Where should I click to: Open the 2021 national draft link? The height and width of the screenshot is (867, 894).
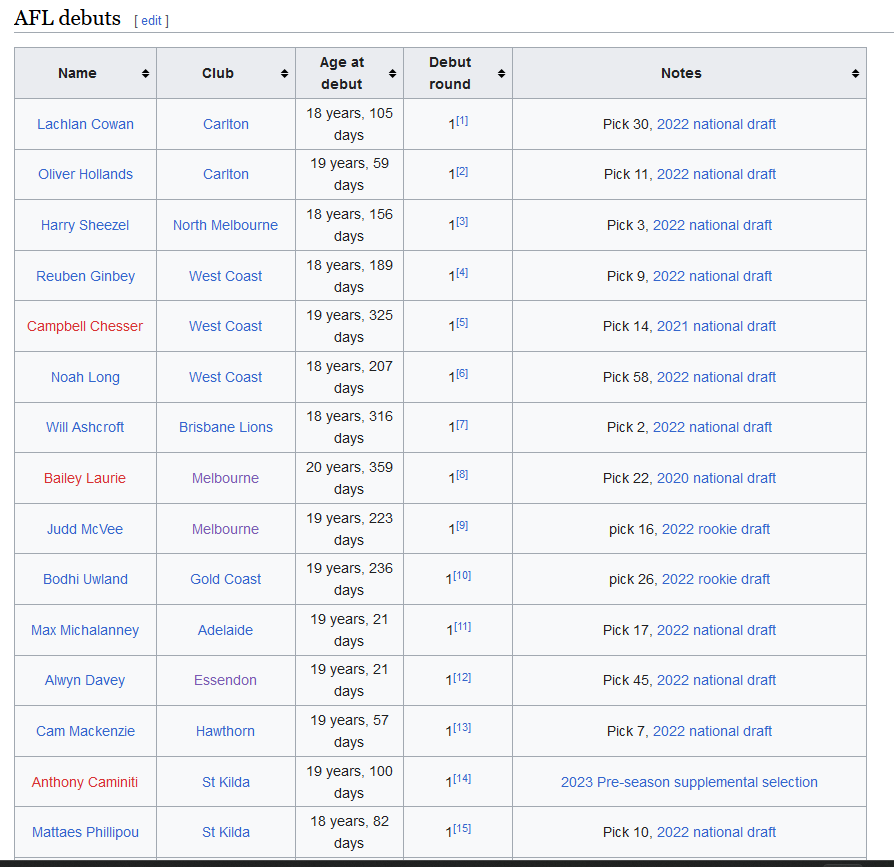click(x=716, y=326)
